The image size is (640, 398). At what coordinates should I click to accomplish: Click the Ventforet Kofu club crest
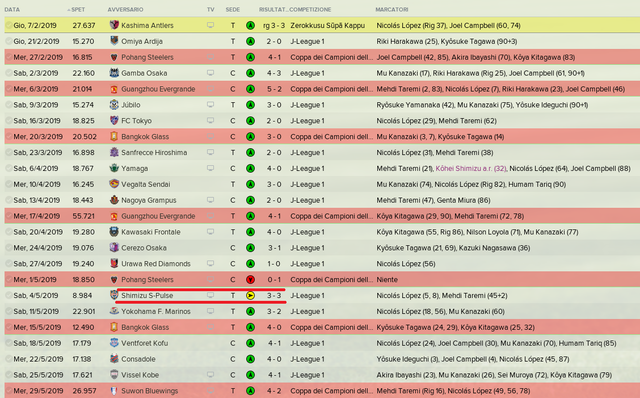tap(114, 343)
